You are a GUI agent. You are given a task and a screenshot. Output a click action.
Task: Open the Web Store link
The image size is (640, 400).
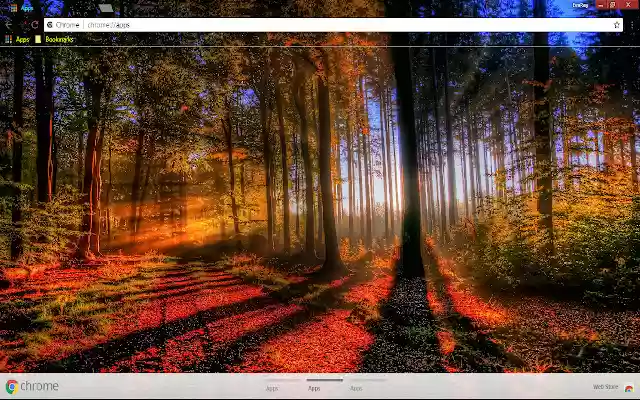click(x=606, y=387)
